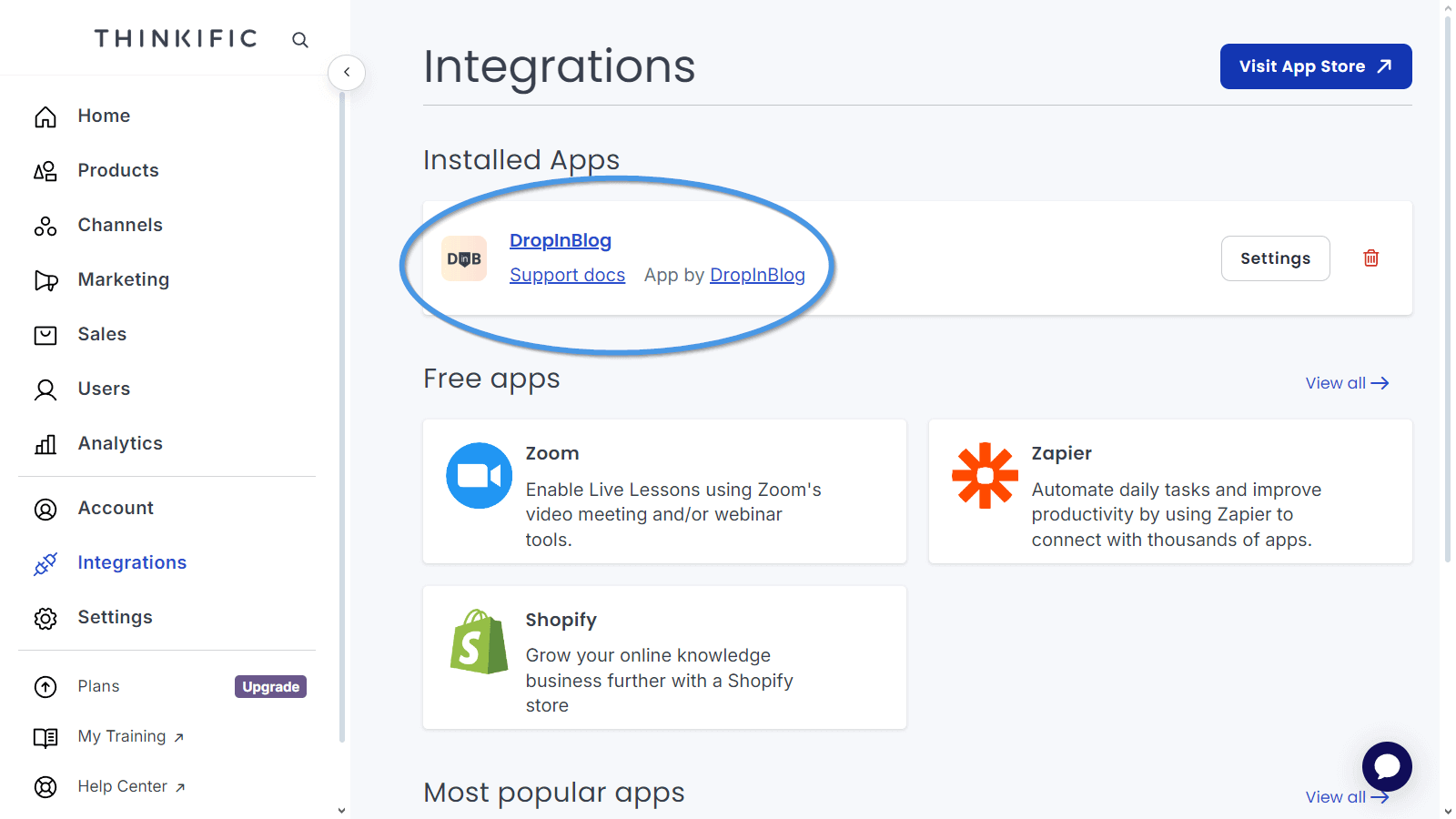View all Free apps
Image resolution: width=1456 pixels, height=819 pixels.
(x=1347, y=383)
